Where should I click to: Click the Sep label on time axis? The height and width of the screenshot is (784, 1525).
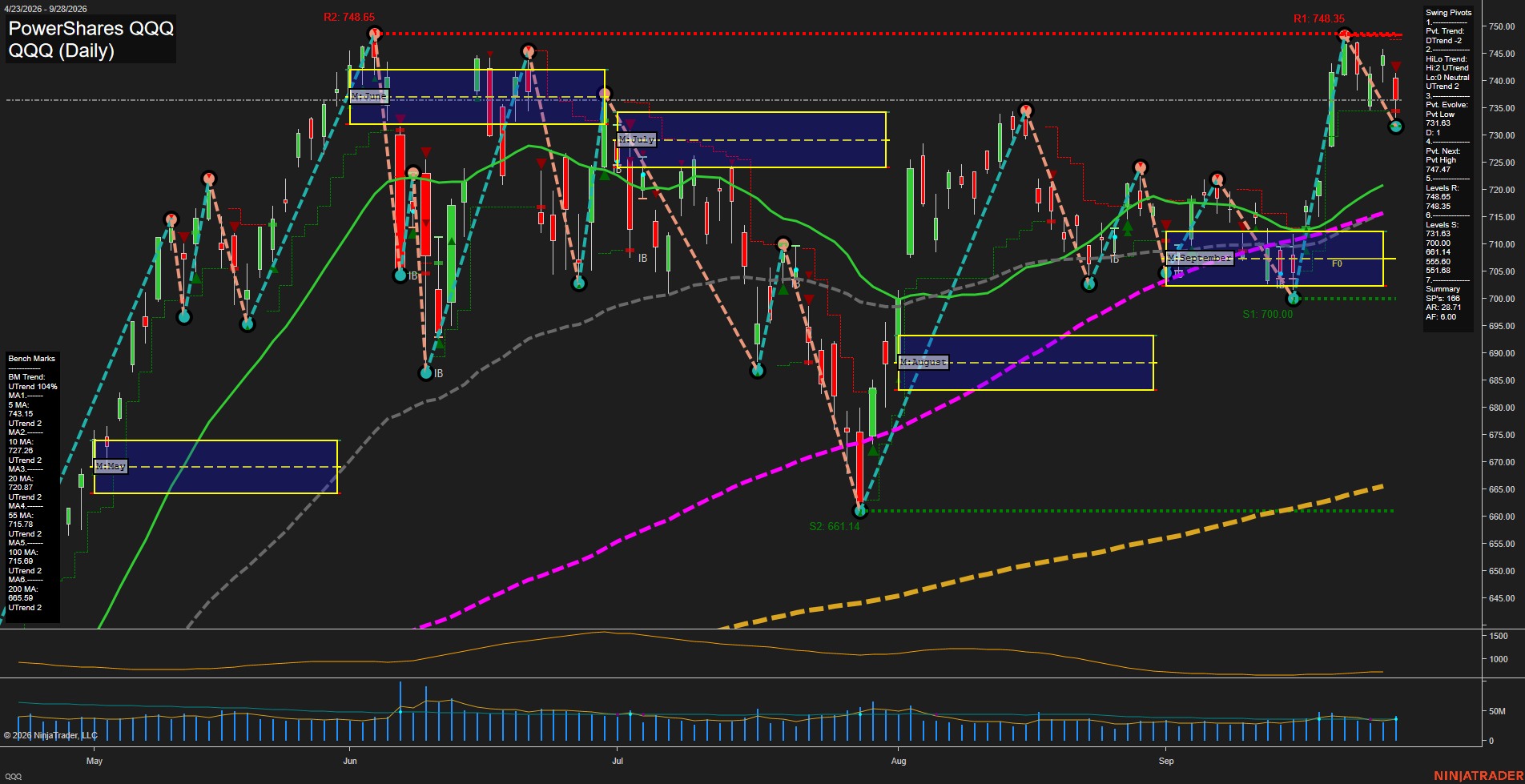tap(1166, 761)
